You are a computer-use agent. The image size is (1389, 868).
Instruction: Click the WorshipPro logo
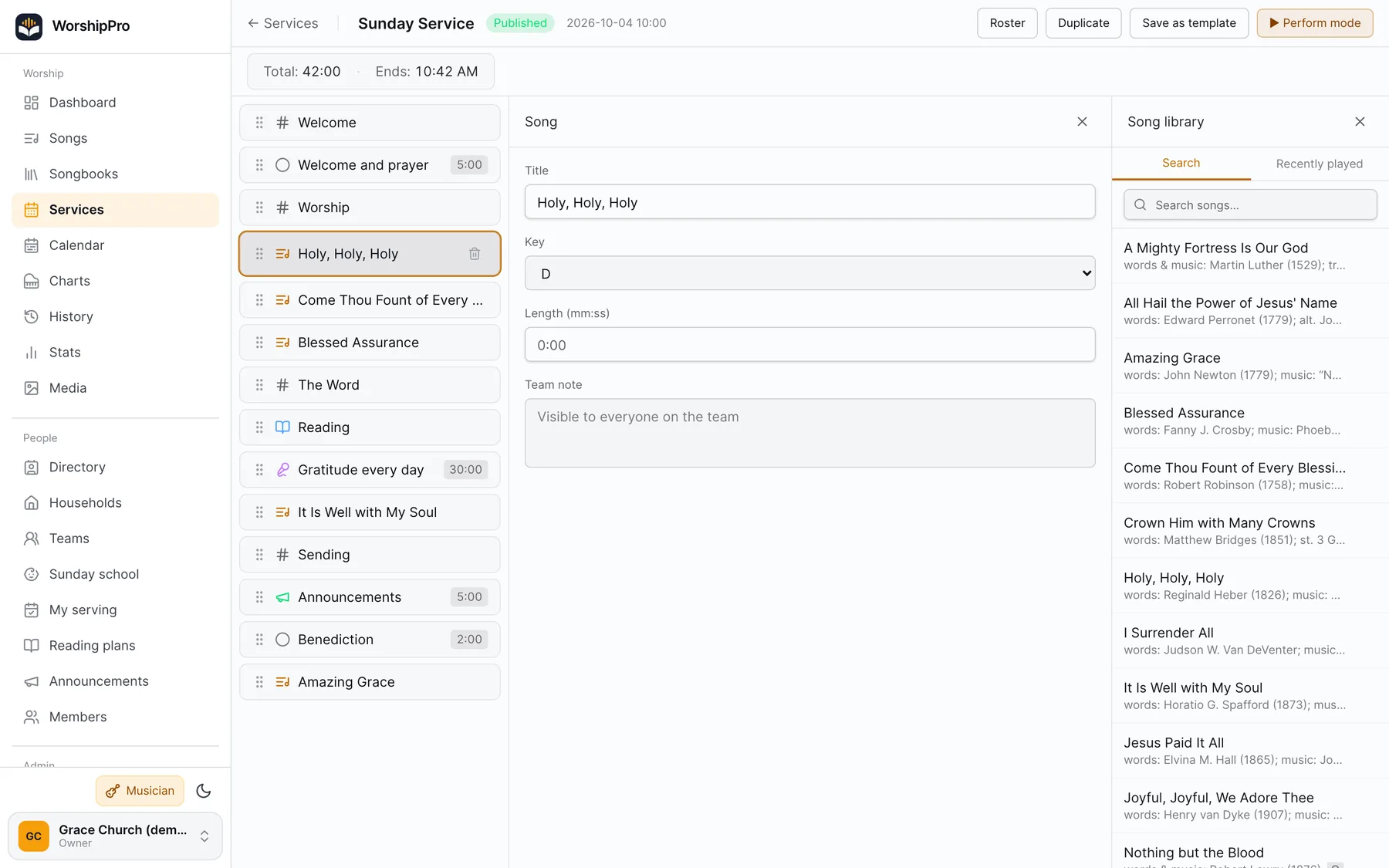[x=29, y=26]
